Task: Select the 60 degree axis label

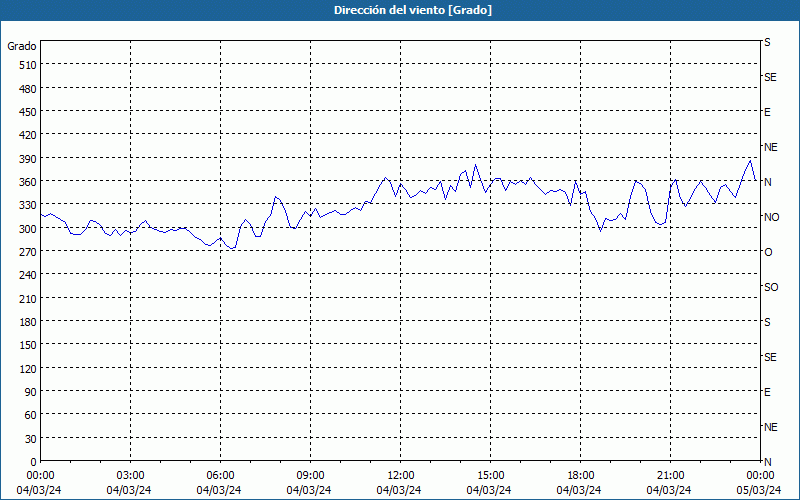Action: tap(30, 415)
